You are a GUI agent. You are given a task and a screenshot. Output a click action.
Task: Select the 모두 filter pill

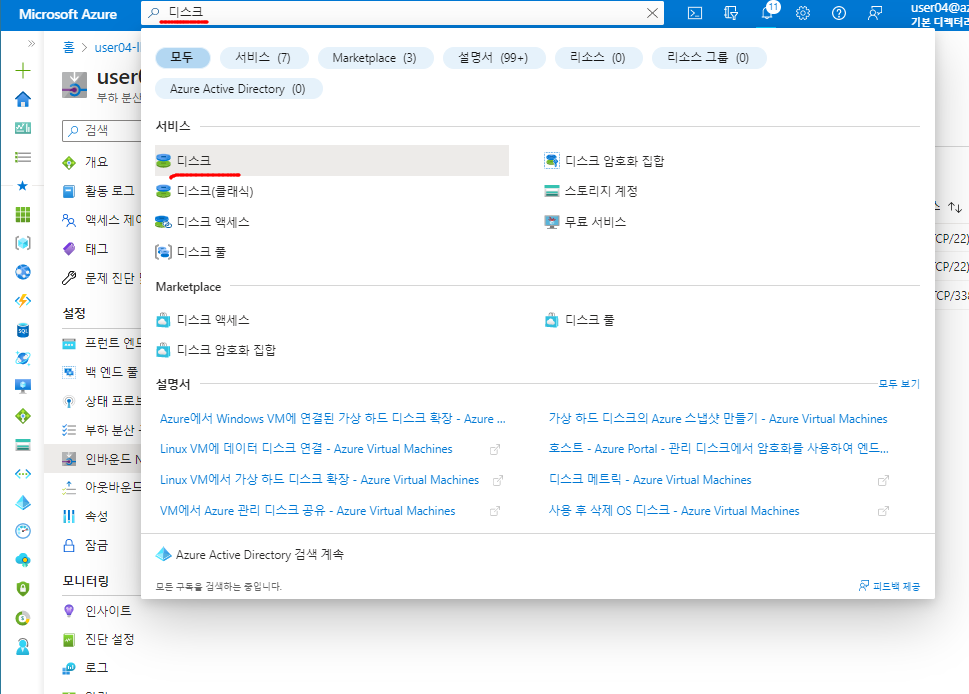(182, 57)
